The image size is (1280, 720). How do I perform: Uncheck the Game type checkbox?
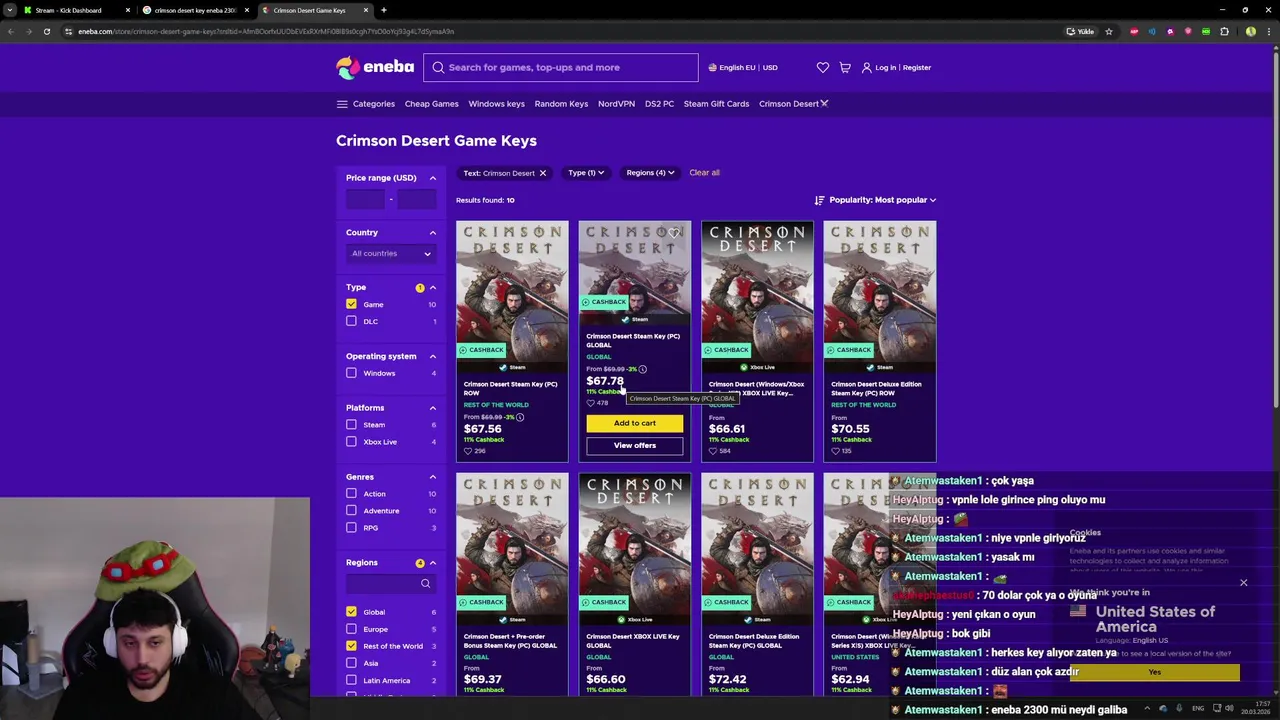pyautogui.click(x=351, y=304)
